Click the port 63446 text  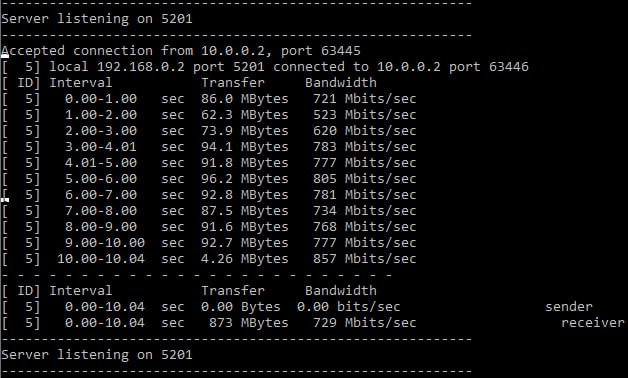point(489,66)
